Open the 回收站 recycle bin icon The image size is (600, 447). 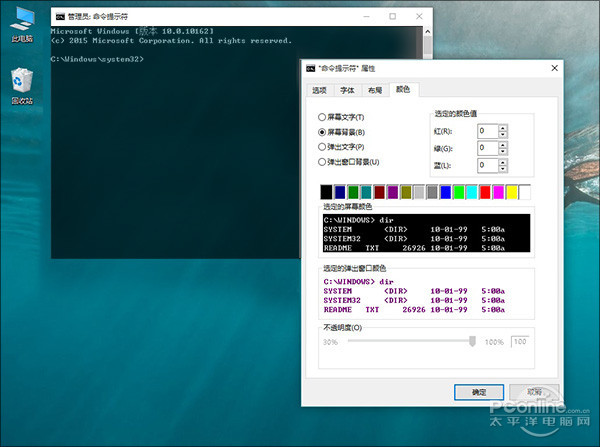point(22,86)
